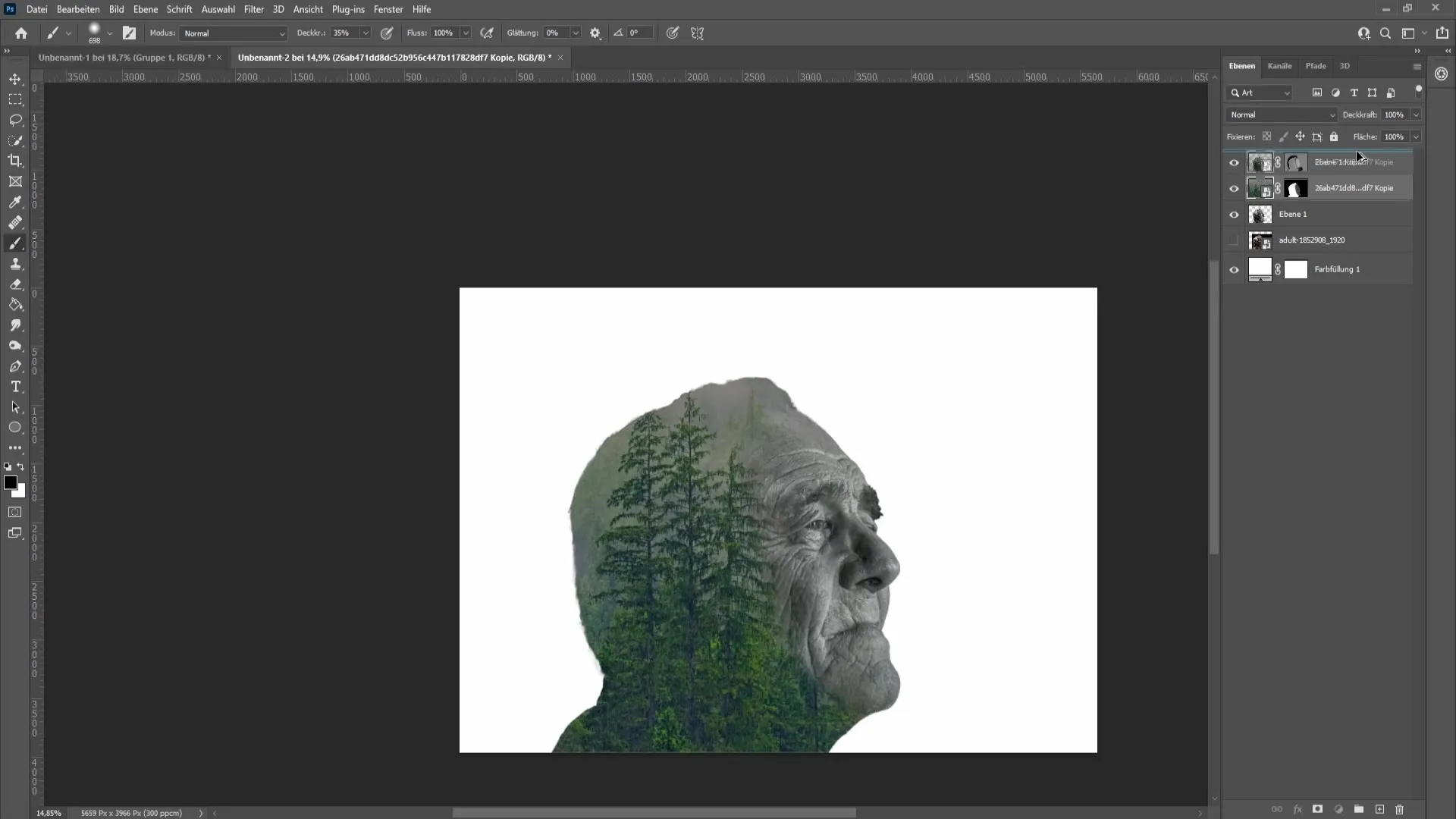The image size is (1456, 819).
Task: Open the Filter menu
Action: 253,9
